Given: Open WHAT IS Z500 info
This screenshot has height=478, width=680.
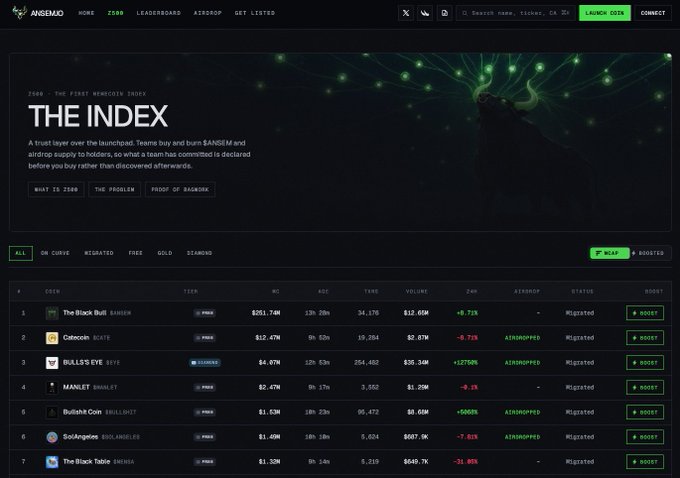Looking at the screenshot, I should click(56, 190).
